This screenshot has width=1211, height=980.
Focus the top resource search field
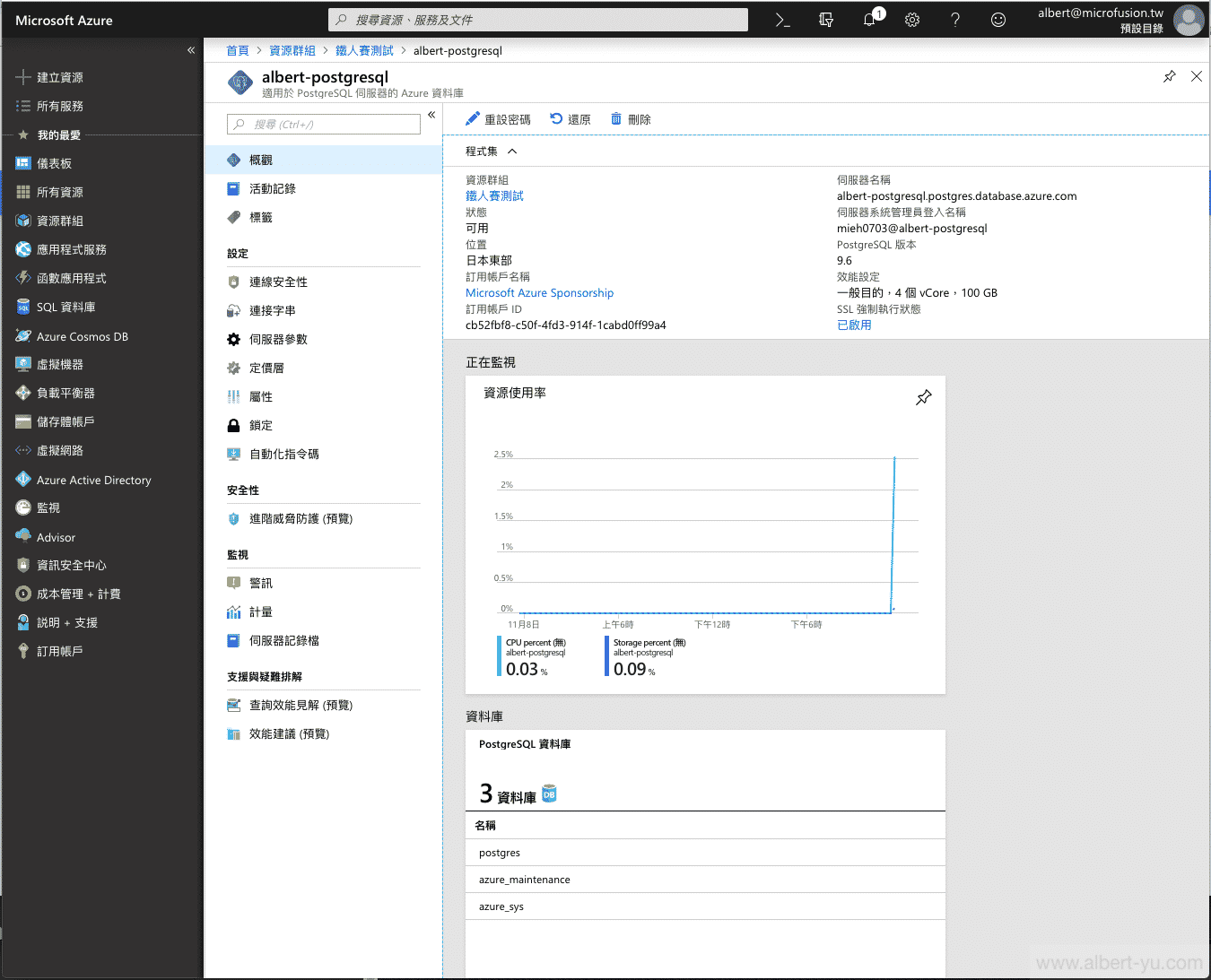click(x=538, y=20)
